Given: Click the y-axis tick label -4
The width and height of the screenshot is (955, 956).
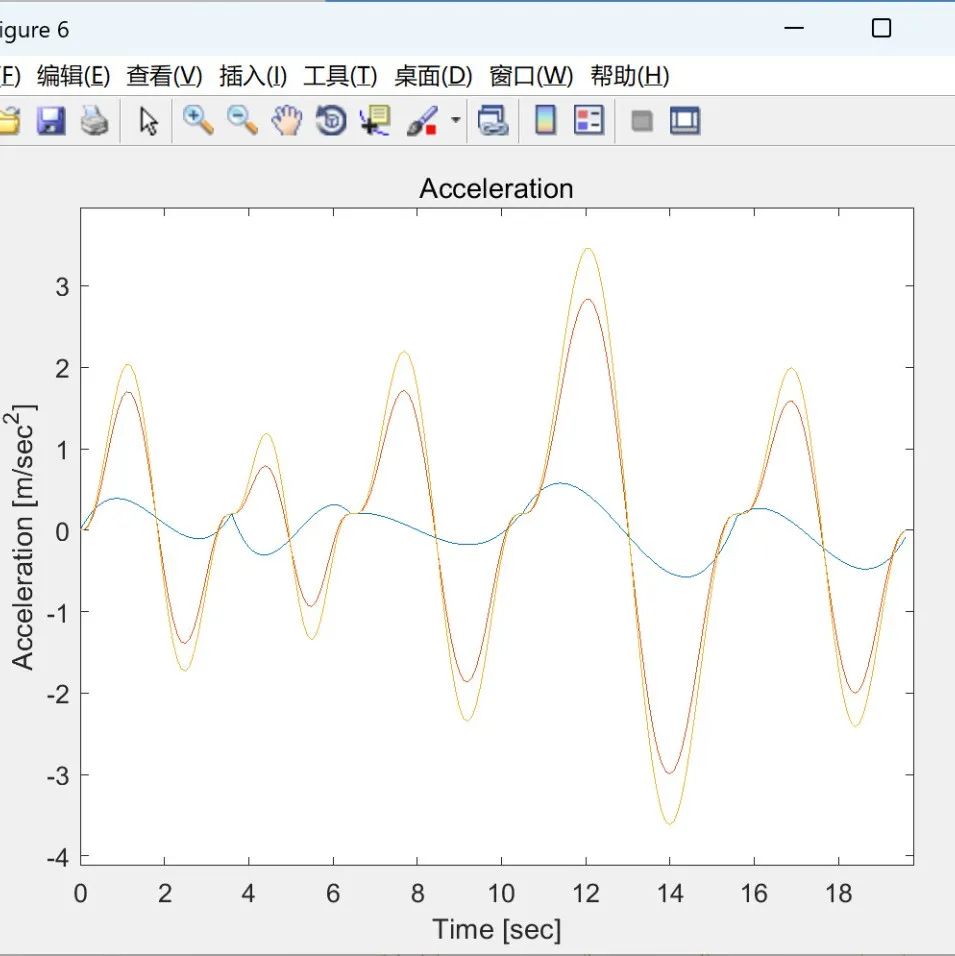Looking at the screenshot, I should pos(59,857).
